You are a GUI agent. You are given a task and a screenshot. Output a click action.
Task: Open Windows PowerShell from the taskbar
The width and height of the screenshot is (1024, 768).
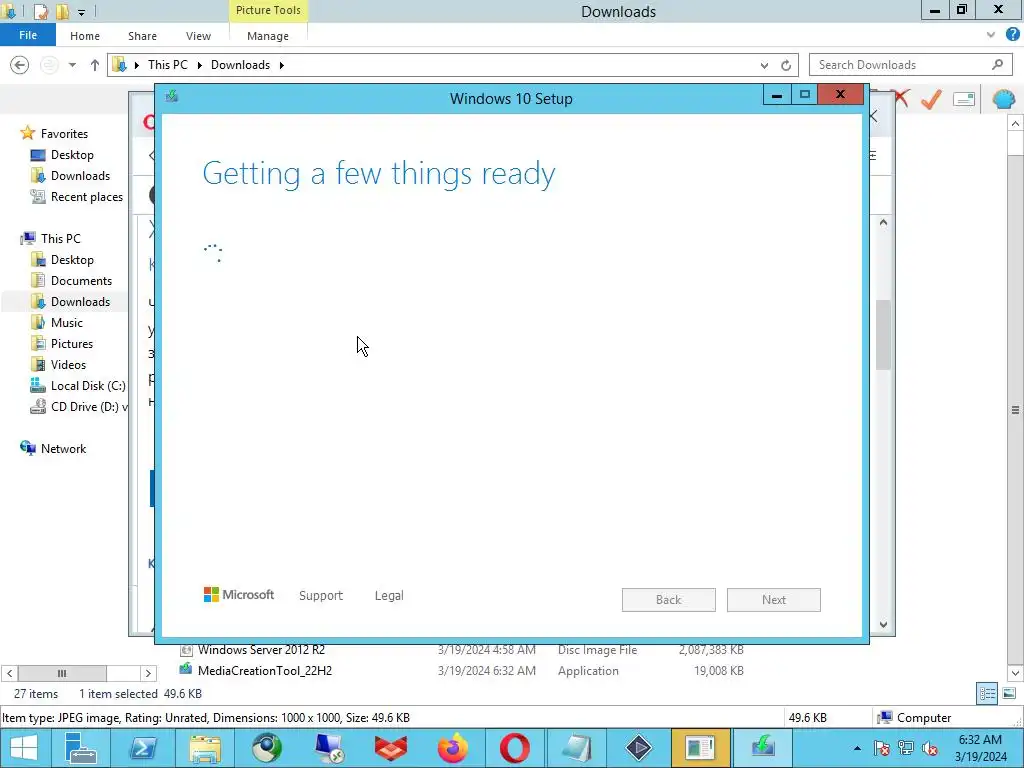[x=143, y=748]
